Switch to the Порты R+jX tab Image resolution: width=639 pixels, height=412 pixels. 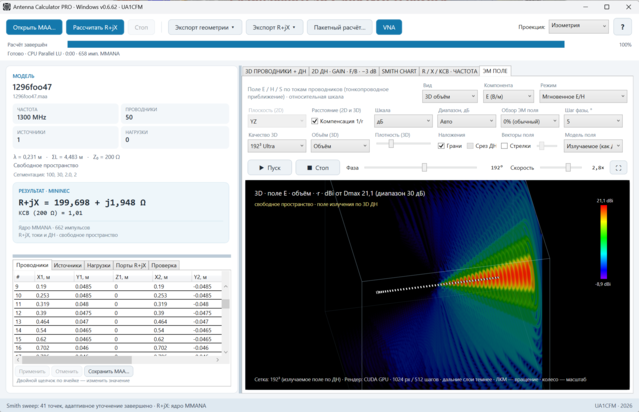(131, 265)
